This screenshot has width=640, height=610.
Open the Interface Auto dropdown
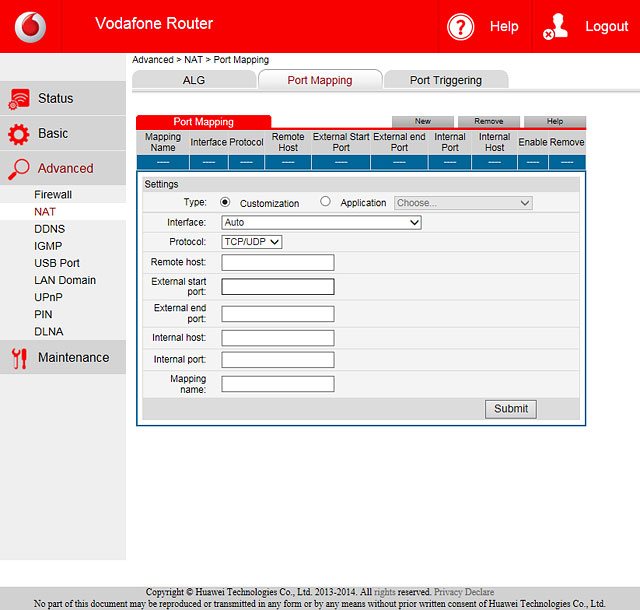click(321, 223)
